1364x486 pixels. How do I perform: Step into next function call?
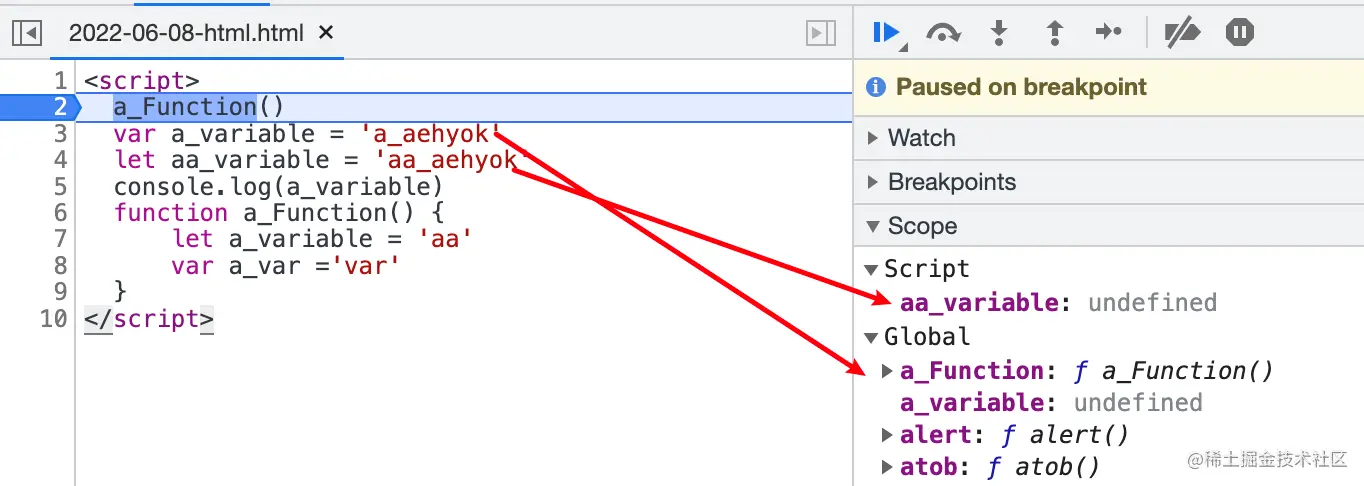coord(998,33)
